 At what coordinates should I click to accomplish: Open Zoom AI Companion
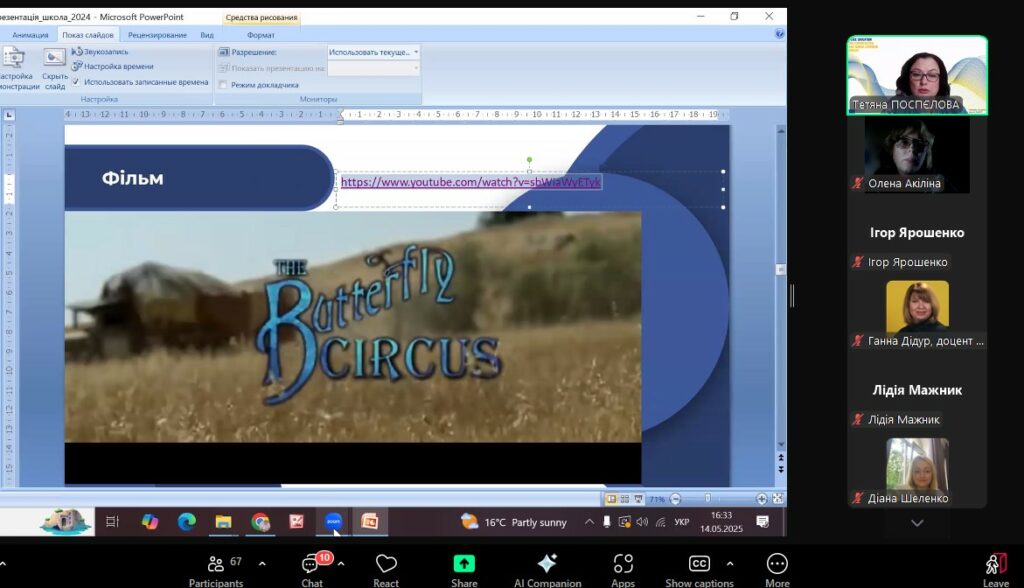[547, 570]
